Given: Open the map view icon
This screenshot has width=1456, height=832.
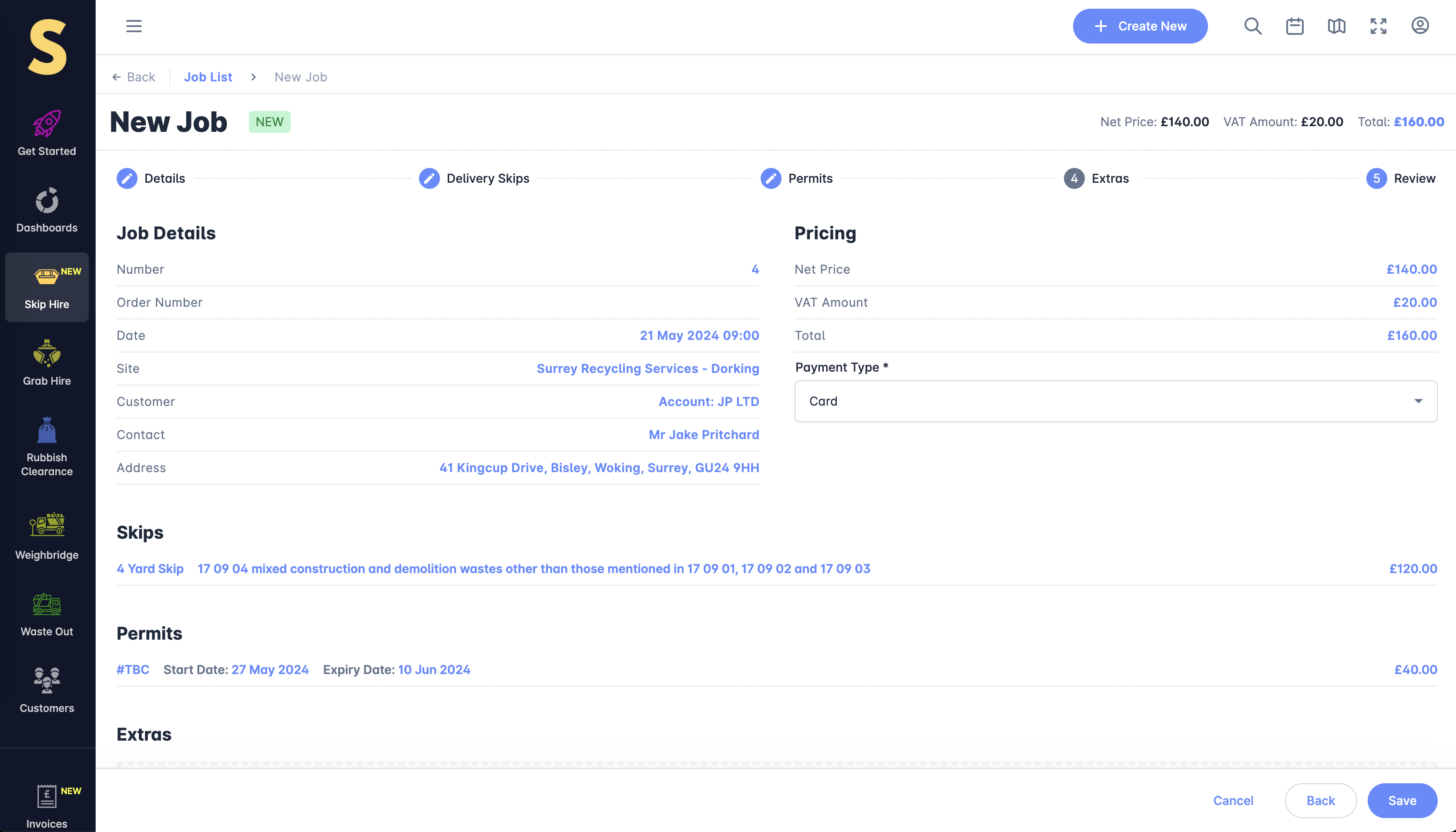Looking at the screenshot, I should [1336, 26].
